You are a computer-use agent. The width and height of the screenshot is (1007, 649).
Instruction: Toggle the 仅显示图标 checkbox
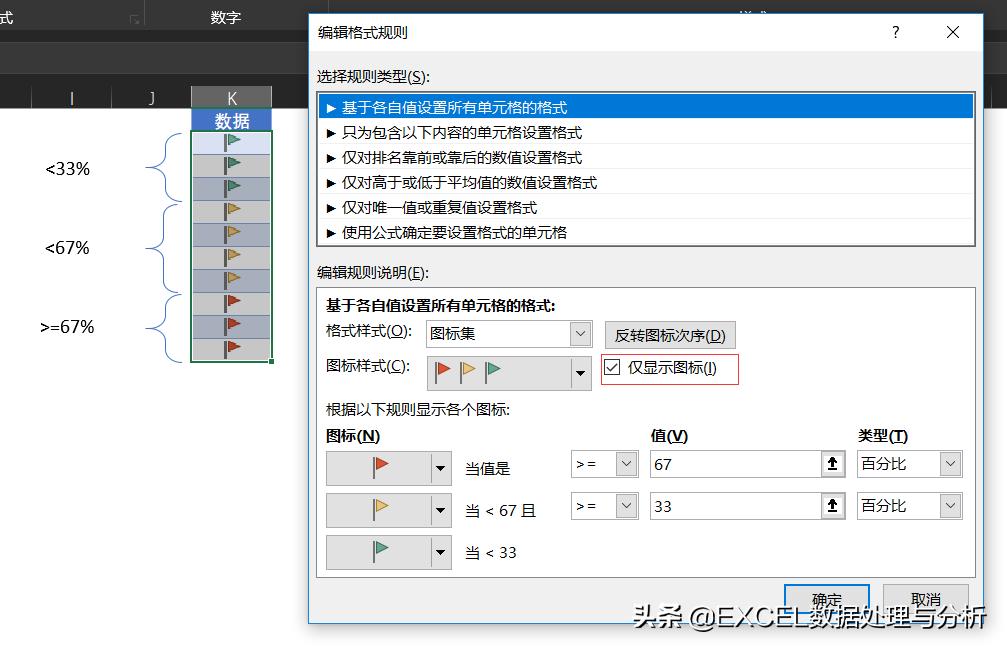614,369
